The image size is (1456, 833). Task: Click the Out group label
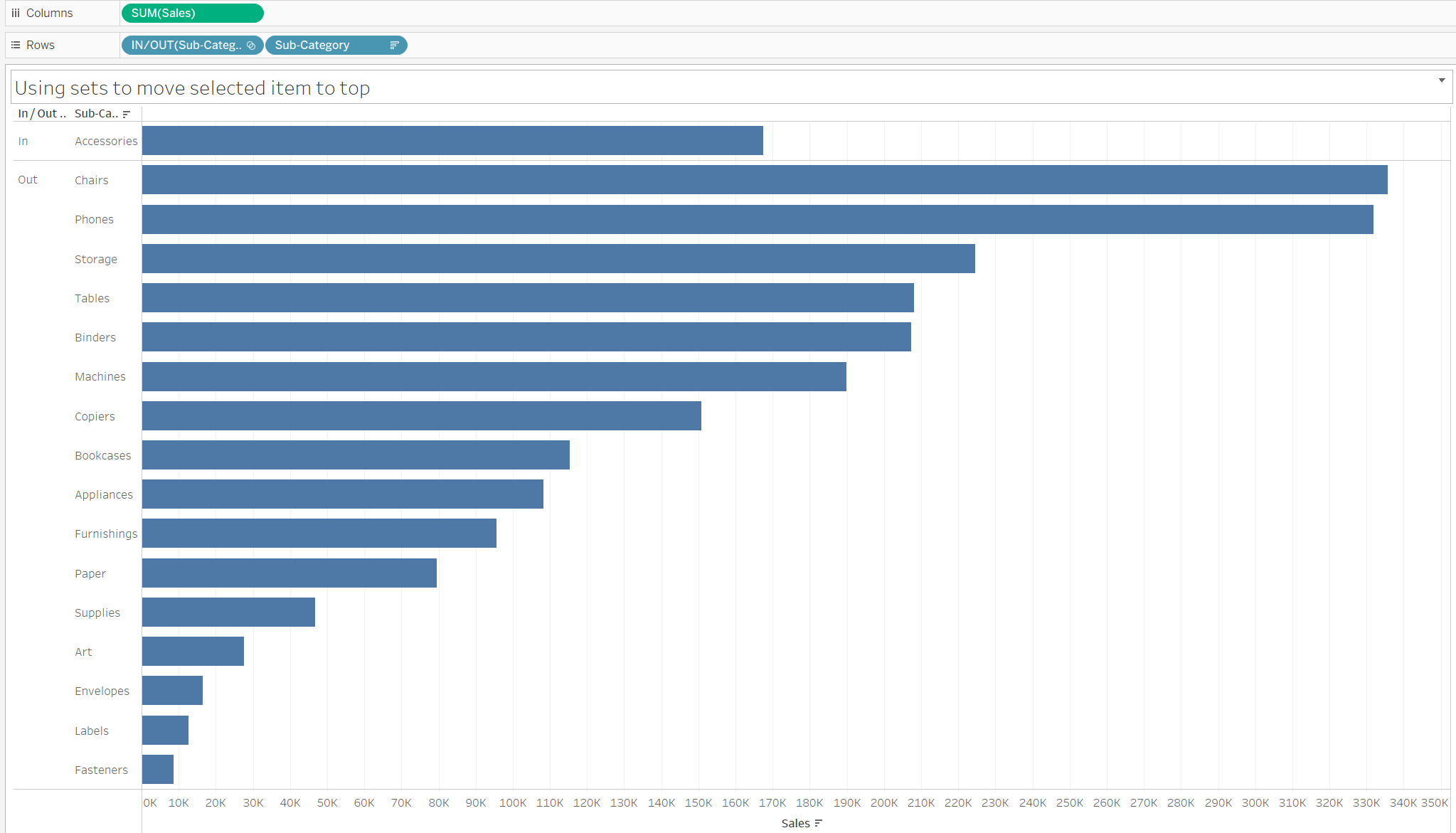28,180
